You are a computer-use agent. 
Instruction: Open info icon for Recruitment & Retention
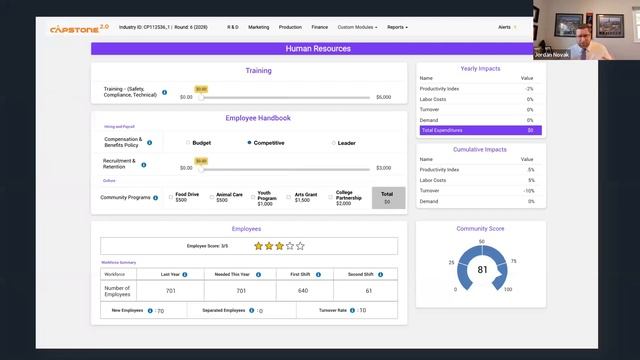coord(144,165)
